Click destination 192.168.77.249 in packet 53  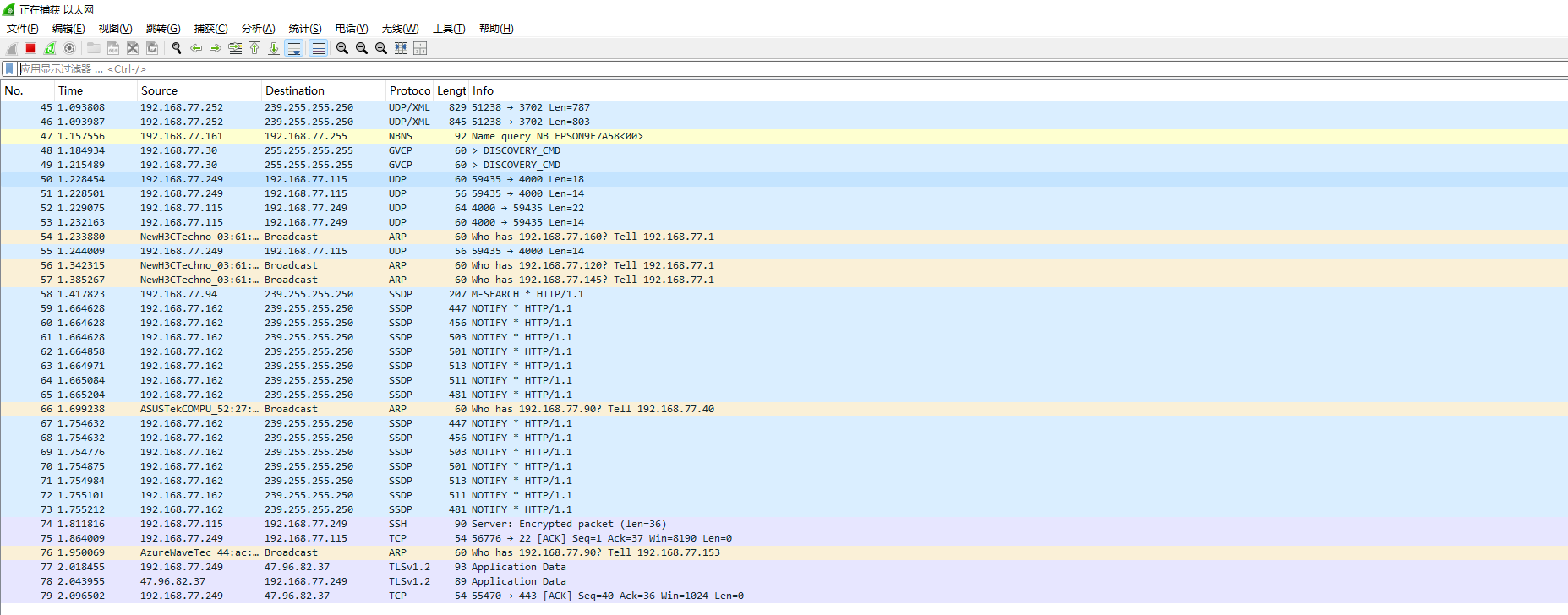point(306,222)
